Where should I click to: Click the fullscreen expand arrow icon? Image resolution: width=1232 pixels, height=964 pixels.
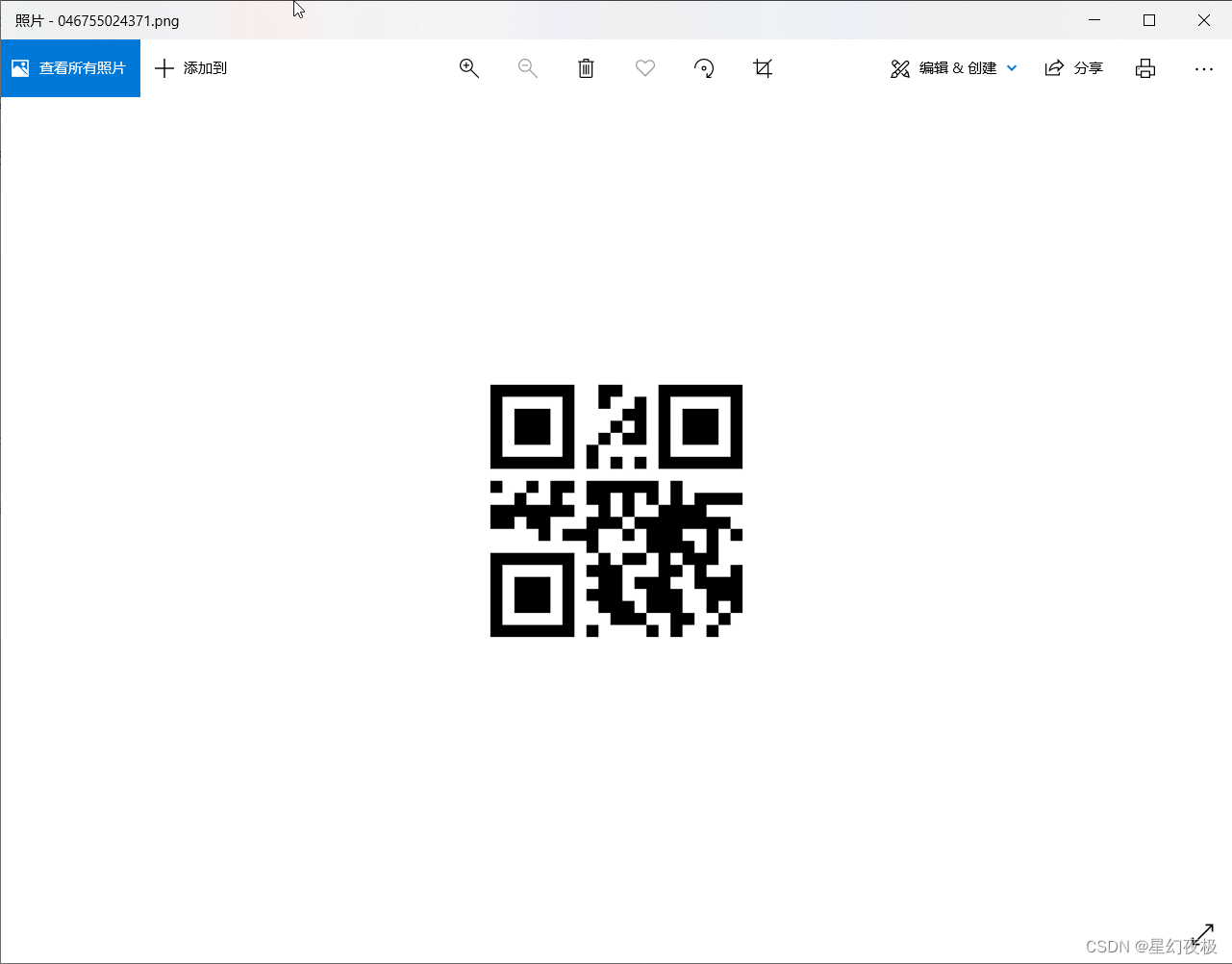point(1202,932)
